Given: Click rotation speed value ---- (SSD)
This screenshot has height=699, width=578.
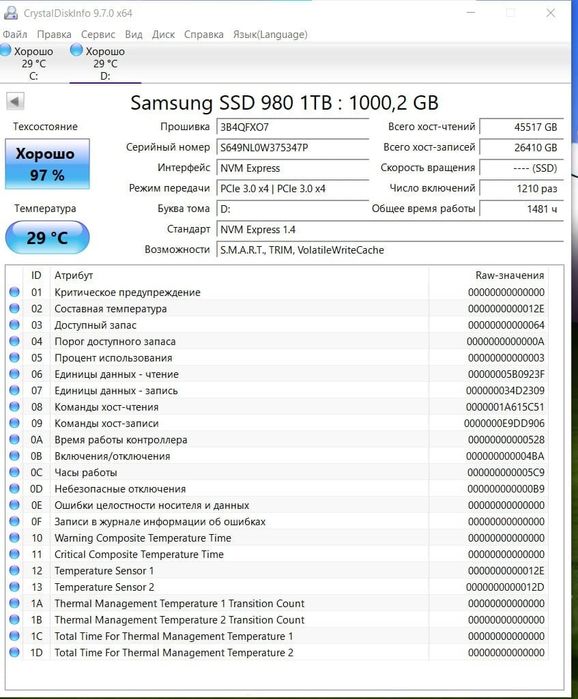Looking at the screenshot, I should tap(521, 168).
